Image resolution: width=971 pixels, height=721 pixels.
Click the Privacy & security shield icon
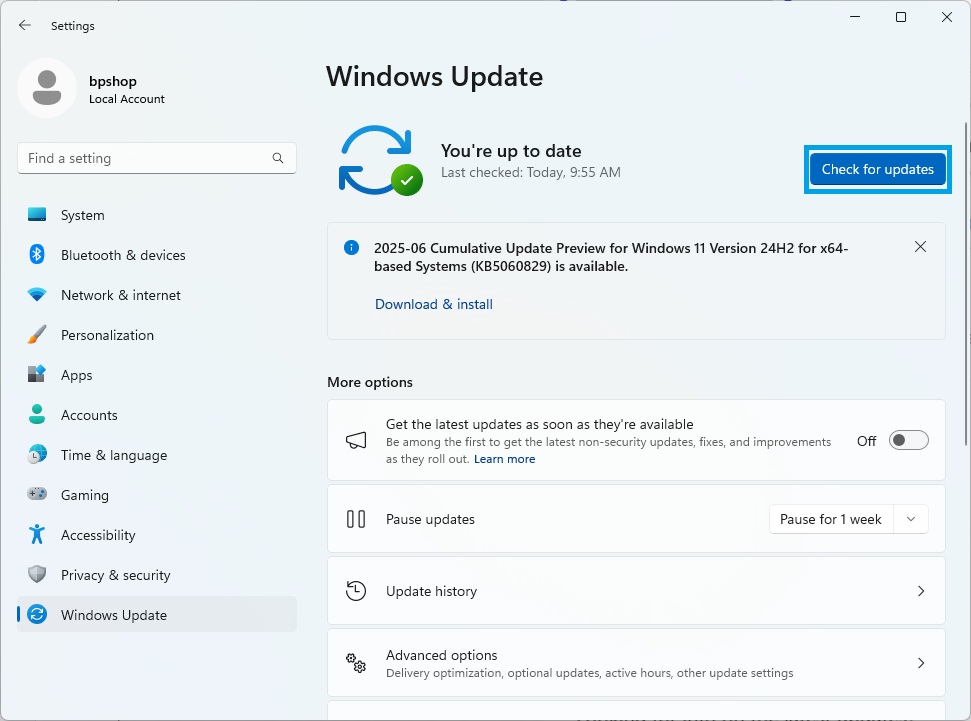[37, 575]
